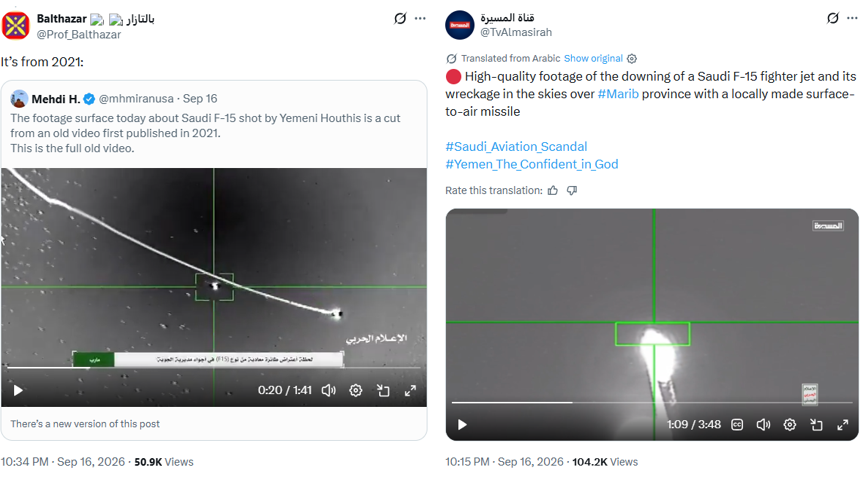Mute the left video's volume icon
The width and height of the screenshot is (865, 480).
pyautogui.click(x=329, y=391)
